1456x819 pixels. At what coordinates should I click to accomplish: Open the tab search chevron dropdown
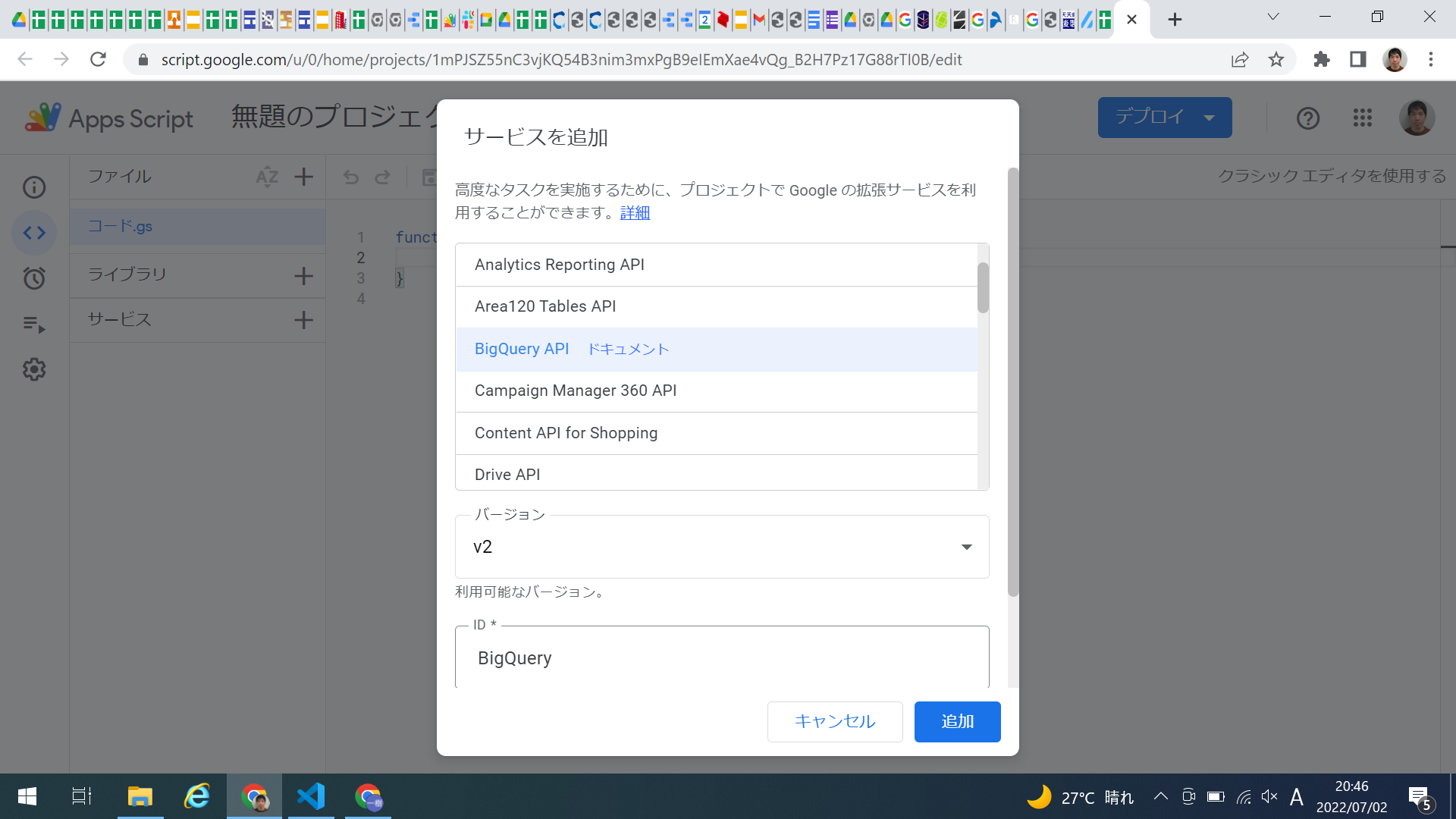click(x=1273, y=17)
